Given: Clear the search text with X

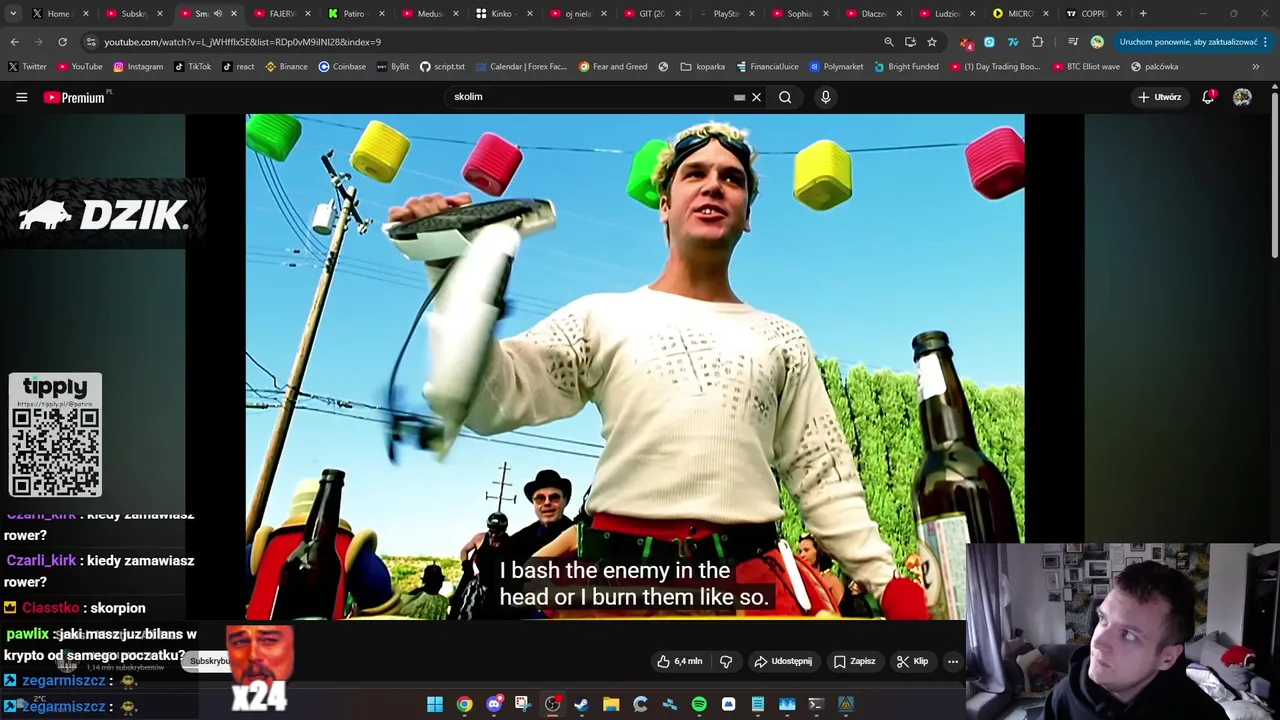Looking at the screenshot, I should [756, 97].
